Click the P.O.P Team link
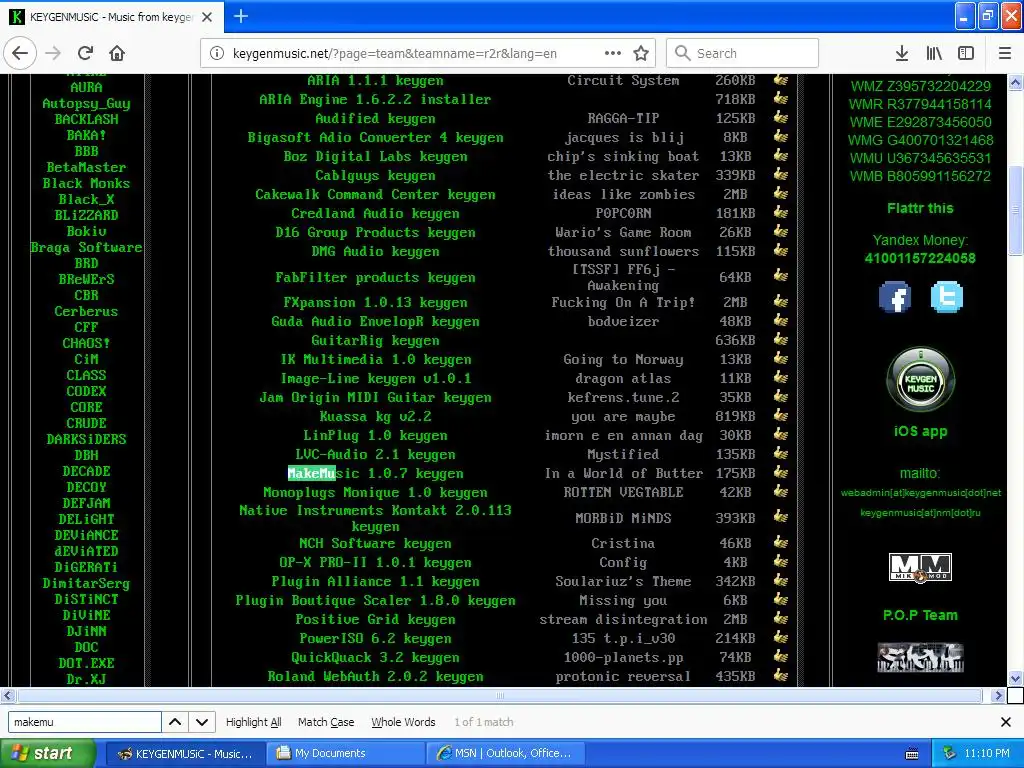This screenshot has height=768, width=1024. click(920, 615)
